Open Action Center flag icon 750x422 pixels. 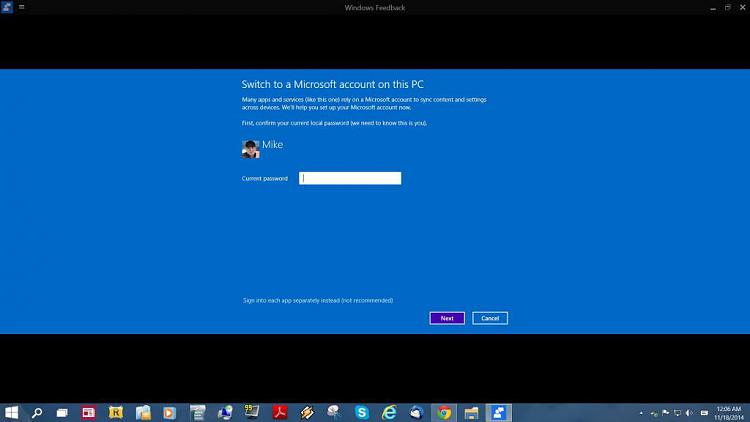tap(665, 413)
